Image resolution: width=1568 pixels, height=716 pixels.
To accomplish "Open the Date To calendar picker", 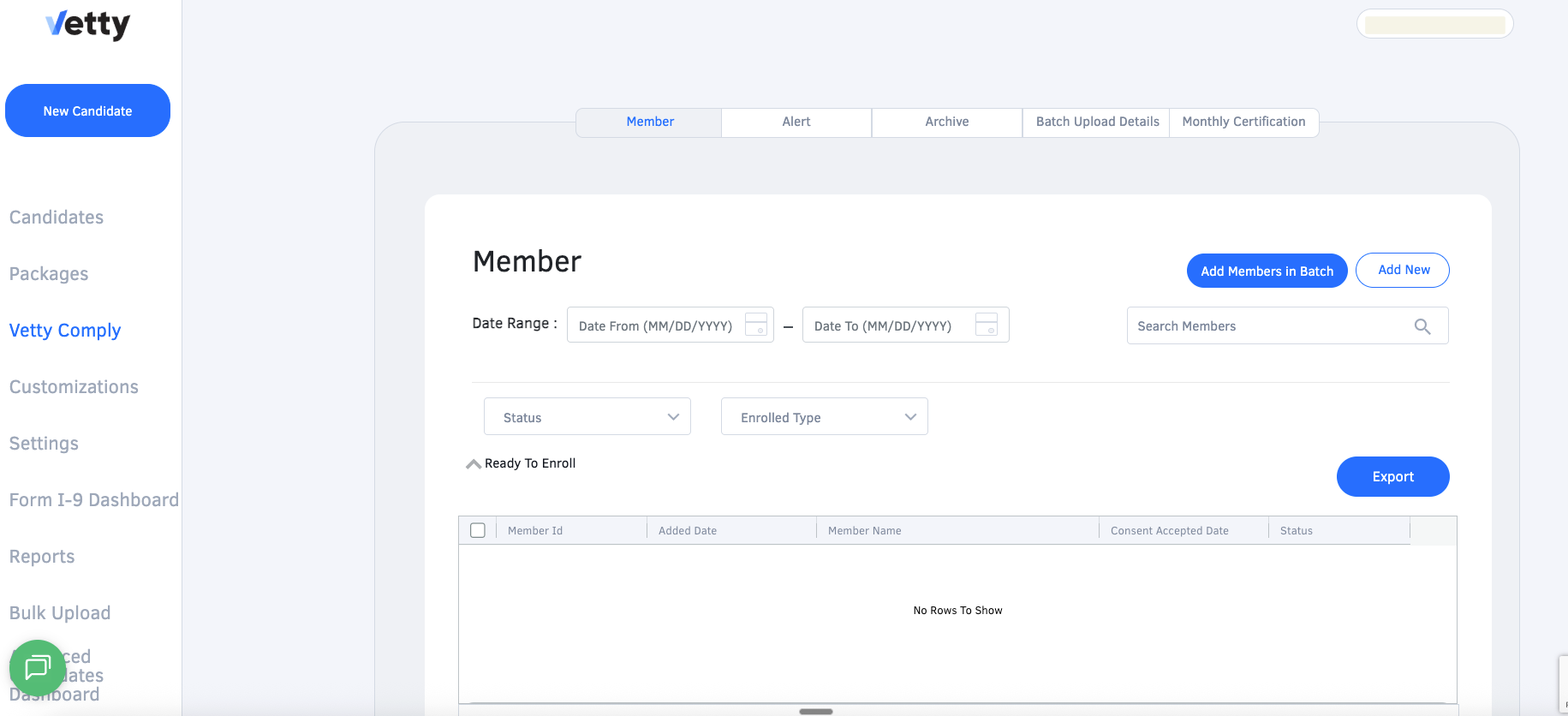I will [987, 325].
